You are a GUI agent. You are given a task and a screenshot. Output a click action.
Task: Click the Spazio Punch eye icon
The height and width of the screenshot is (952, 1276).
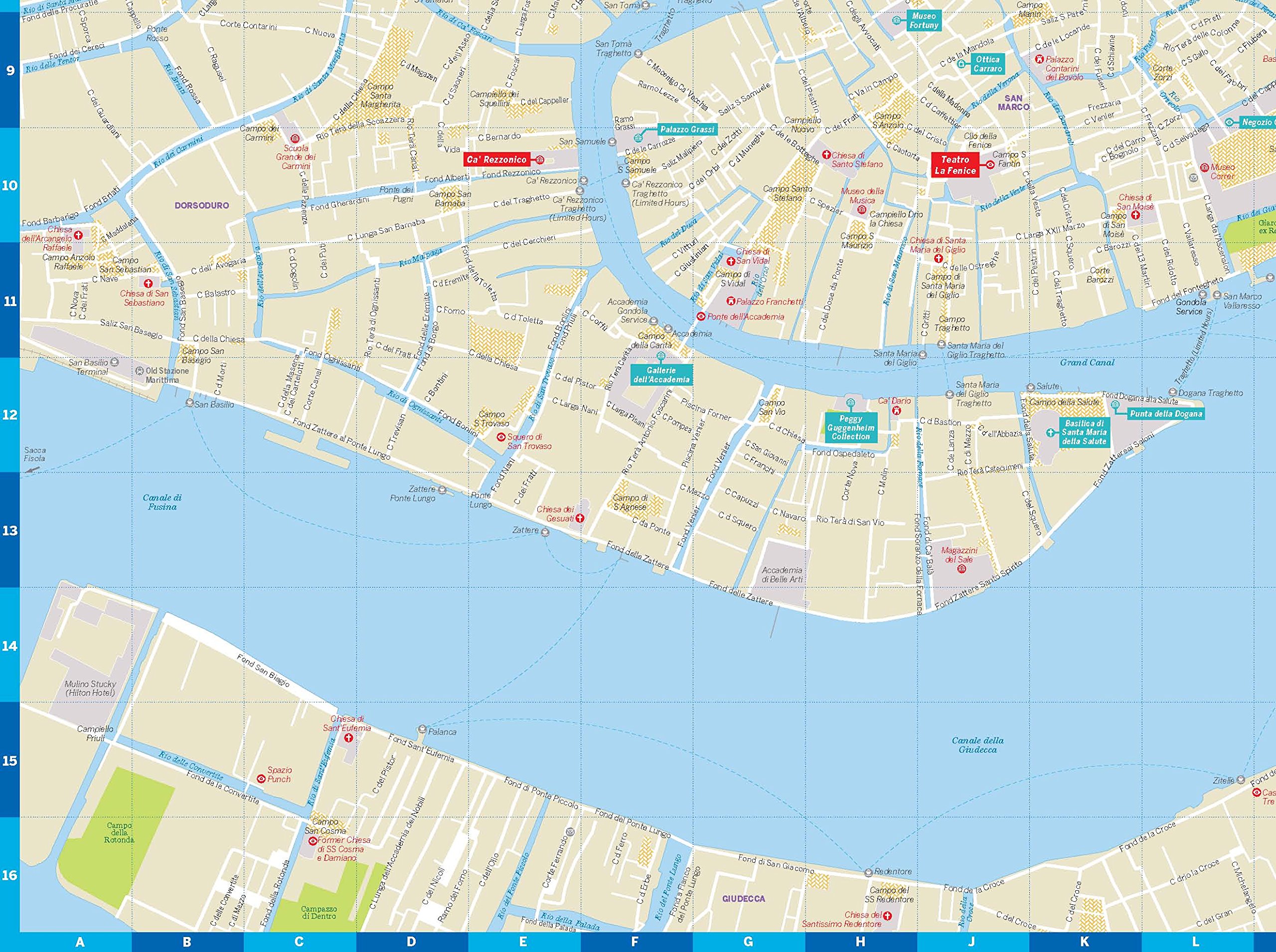pyautogui.click(x=261, y=779)
